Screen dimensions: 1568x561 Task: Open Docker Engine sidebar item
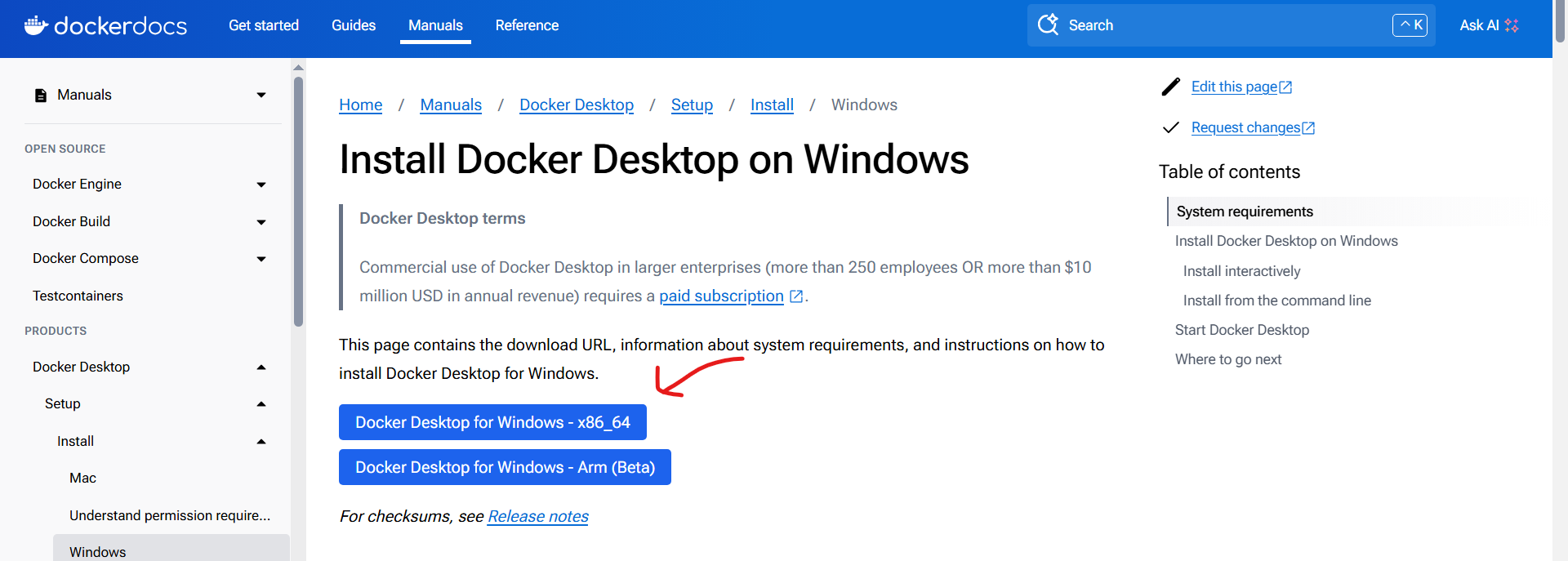(77, 184)
